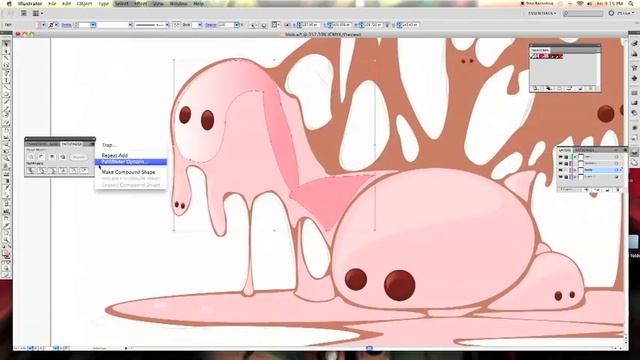Open Swatch Libraries menu icon in Swatches panel
This screenshot has height=360, width=640.
(x=535, y=89)
